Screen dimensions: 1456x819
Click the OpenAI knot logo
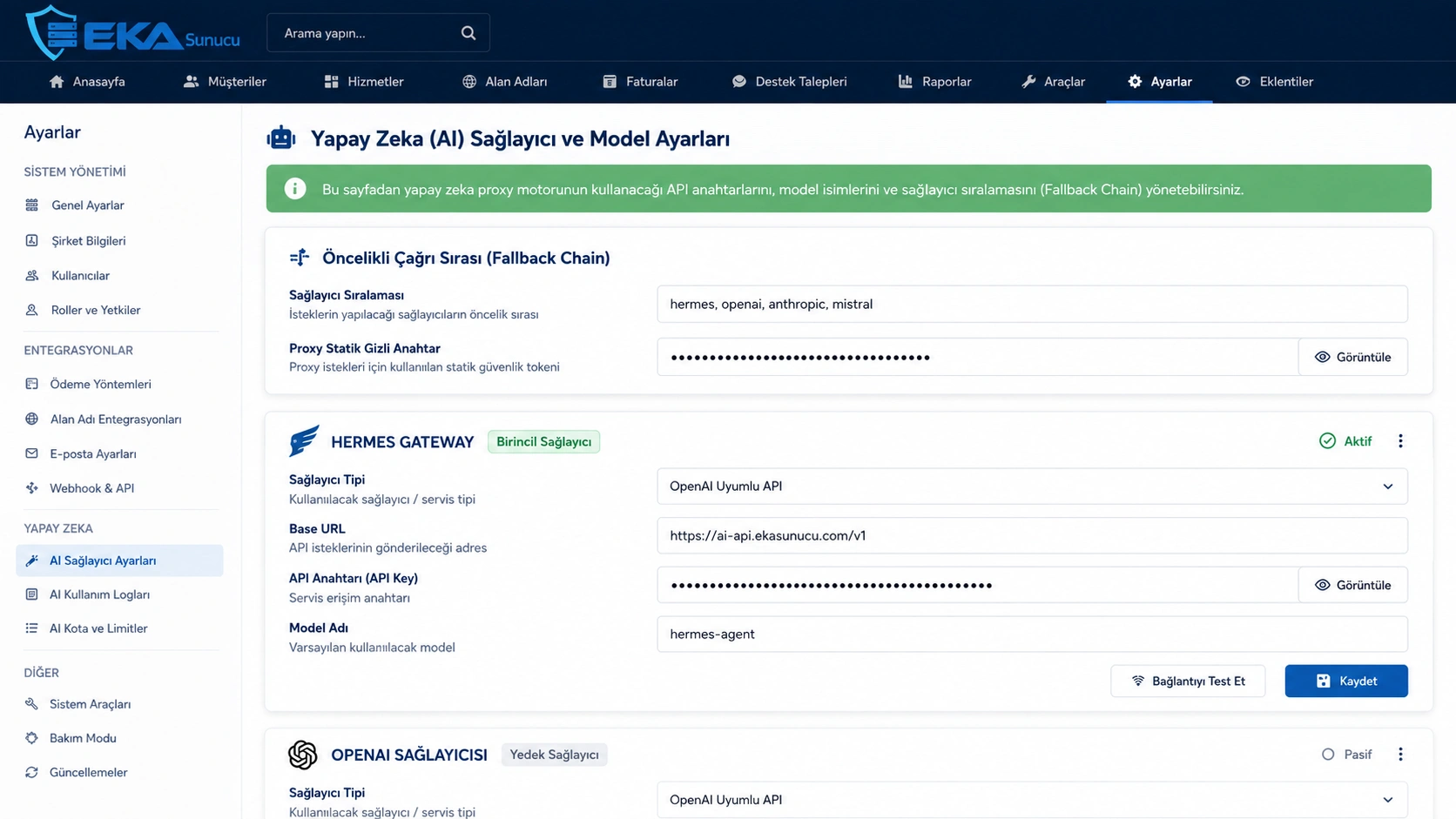(303, 755)
